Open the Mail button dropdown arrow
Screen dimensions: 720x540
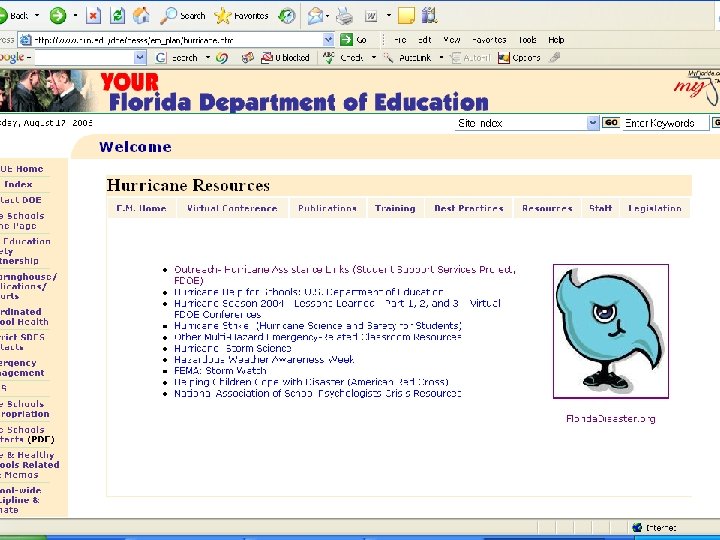(327, 16)
